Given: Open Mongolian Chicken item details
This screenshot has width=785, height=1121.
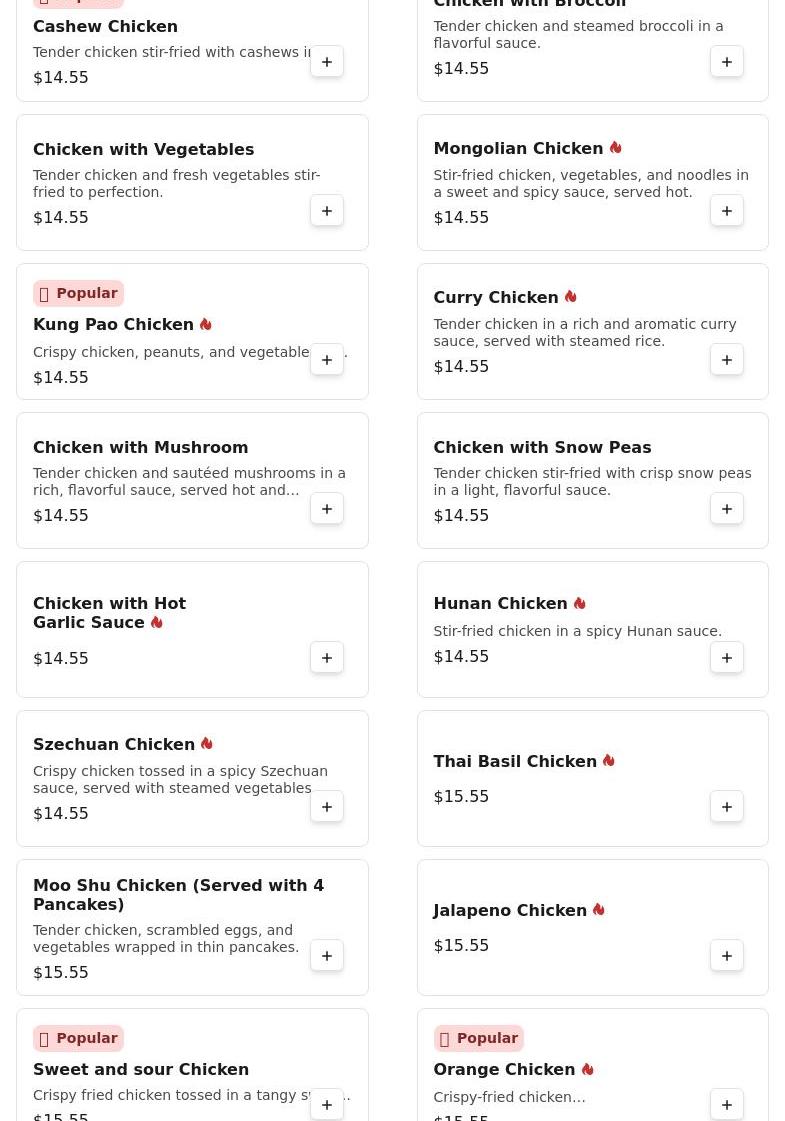Looking at the screenshot, I should 518,149.
